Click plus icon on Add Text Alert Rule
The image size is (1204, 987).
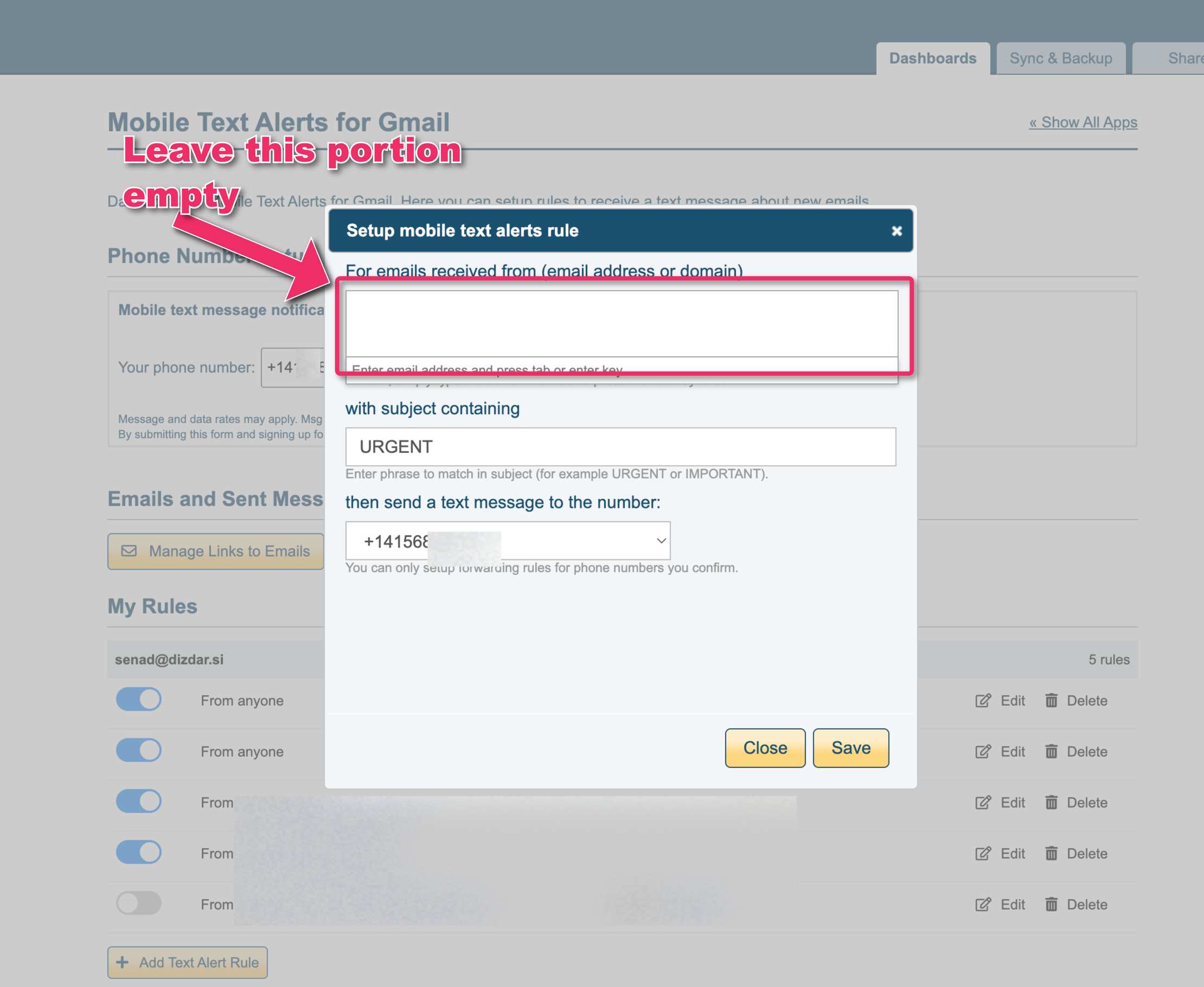pos(121,962)
